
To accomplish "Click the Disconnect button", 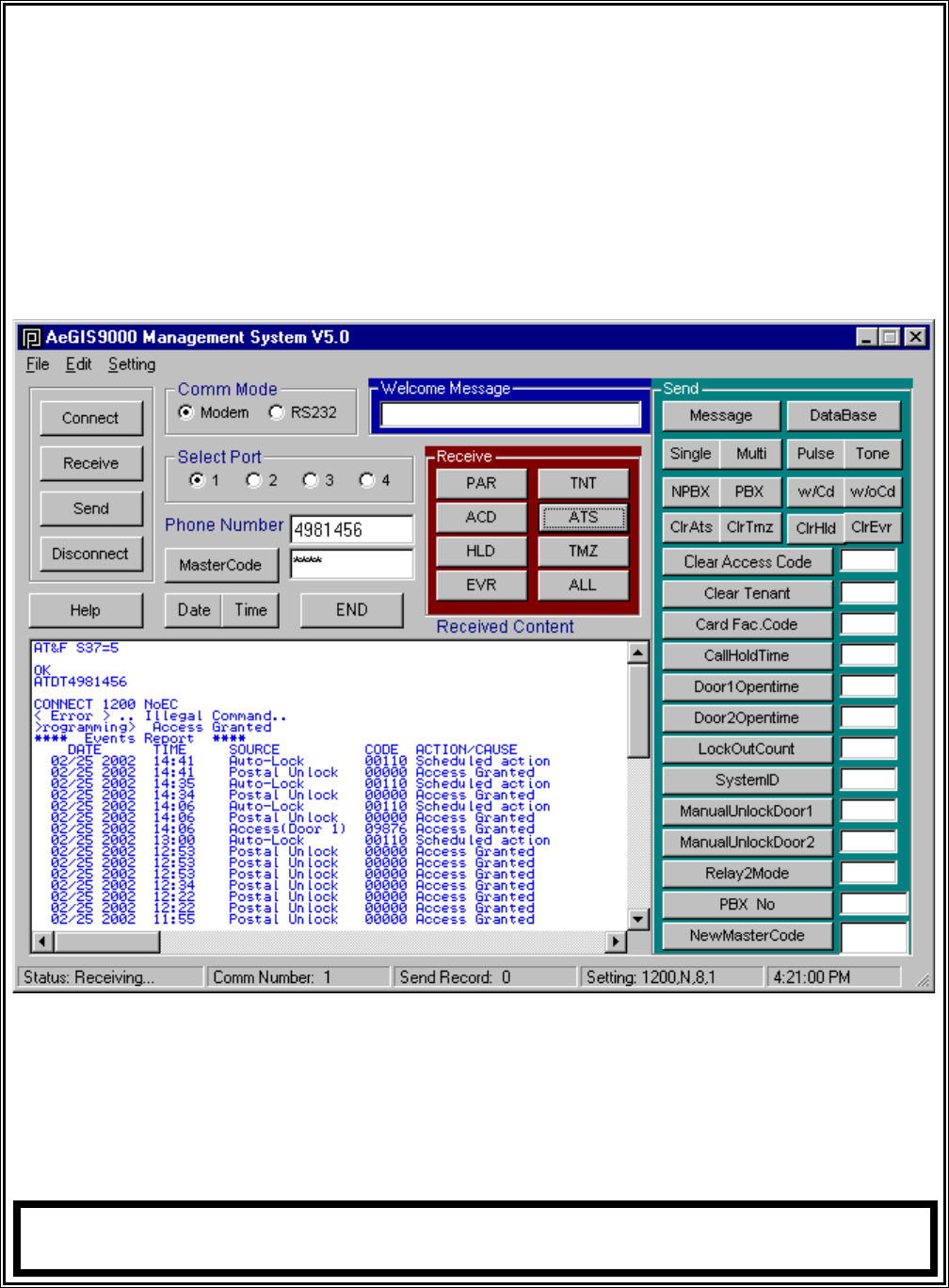I will point(90,554).
